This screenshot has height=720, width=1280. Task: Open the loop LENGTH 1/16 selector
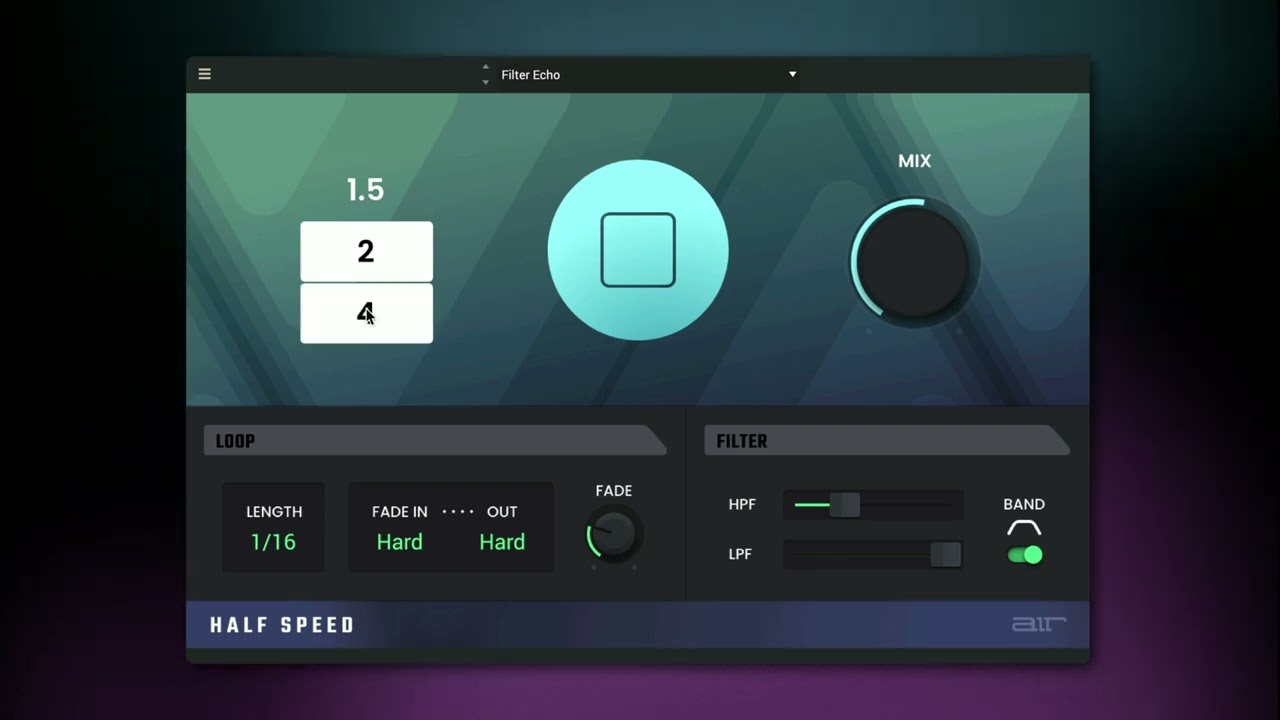click(274, 528)
